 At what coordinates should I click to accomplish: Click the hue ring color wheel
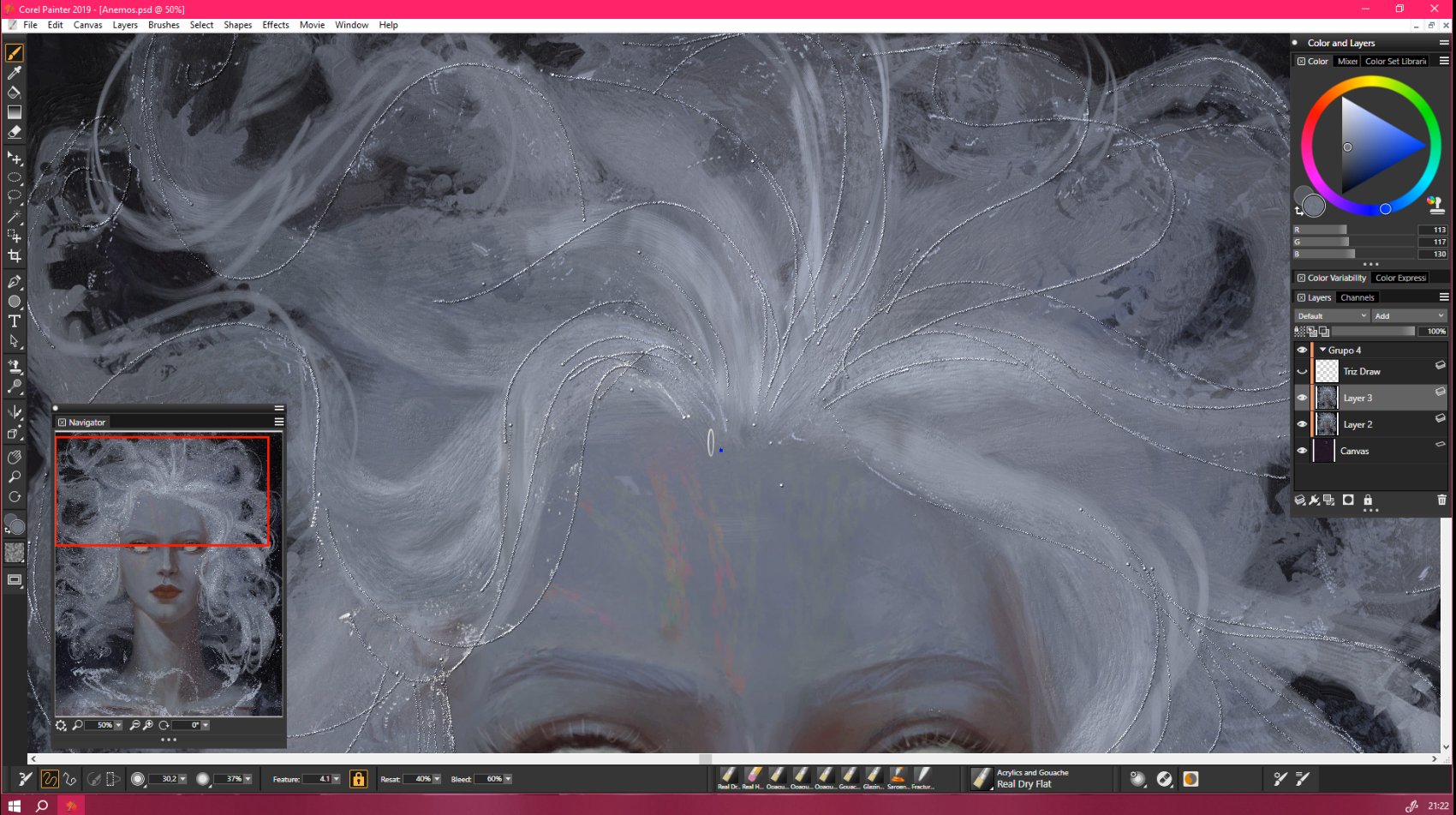1371,82
